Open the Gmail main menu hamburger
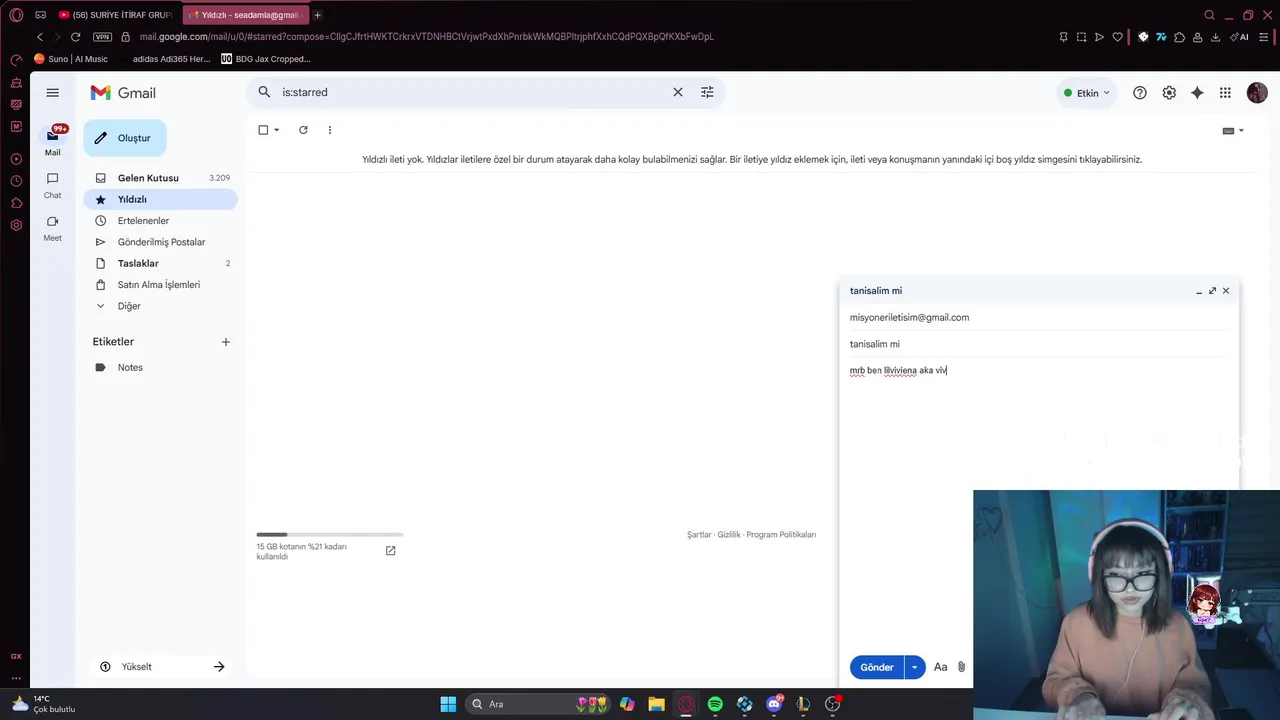The height and width of the screenshot is (720, 1280). pyautogui.click(x=52, y=93)
